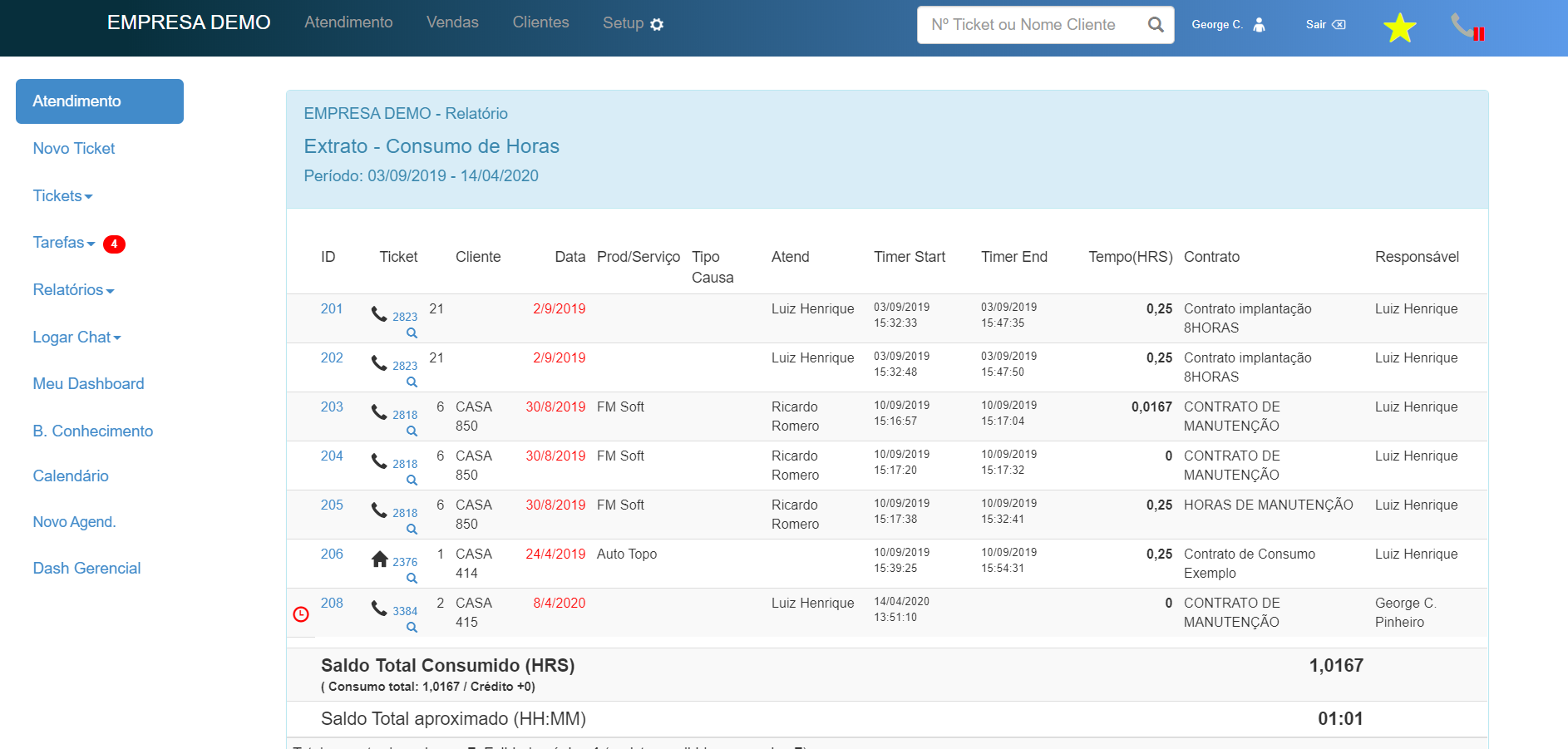
Task: Open the Setup gear menu
Action: tap(634, 23)
